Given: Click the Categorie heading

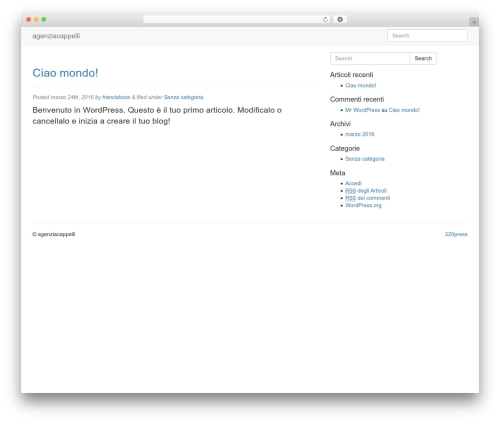Looking at the screenshot, I should click(345, 148).
